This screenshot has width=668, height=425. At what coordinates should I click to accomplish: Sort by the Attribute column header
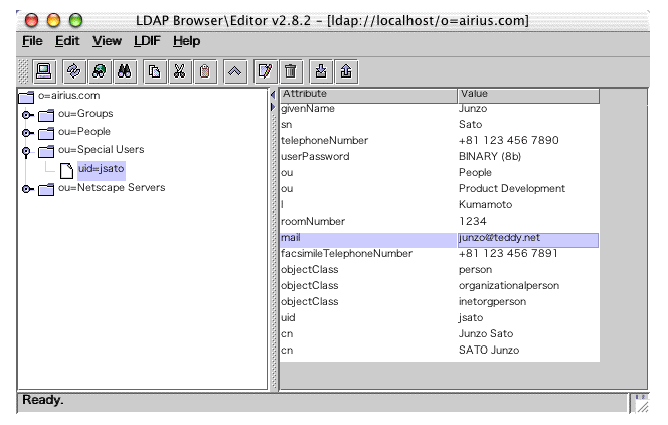coord(369,95)
